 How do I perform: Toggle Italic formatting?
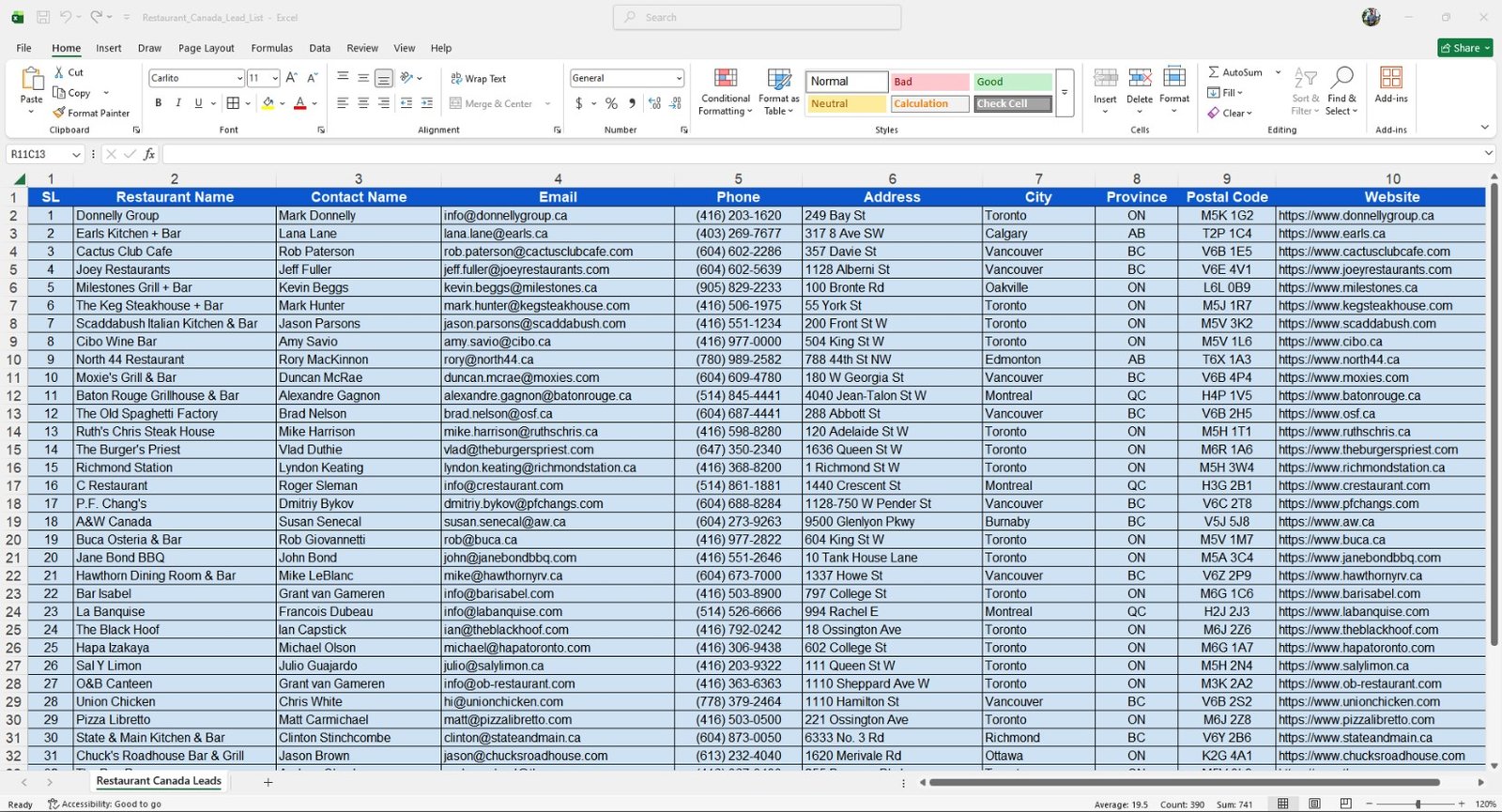(x=178, y=103)
